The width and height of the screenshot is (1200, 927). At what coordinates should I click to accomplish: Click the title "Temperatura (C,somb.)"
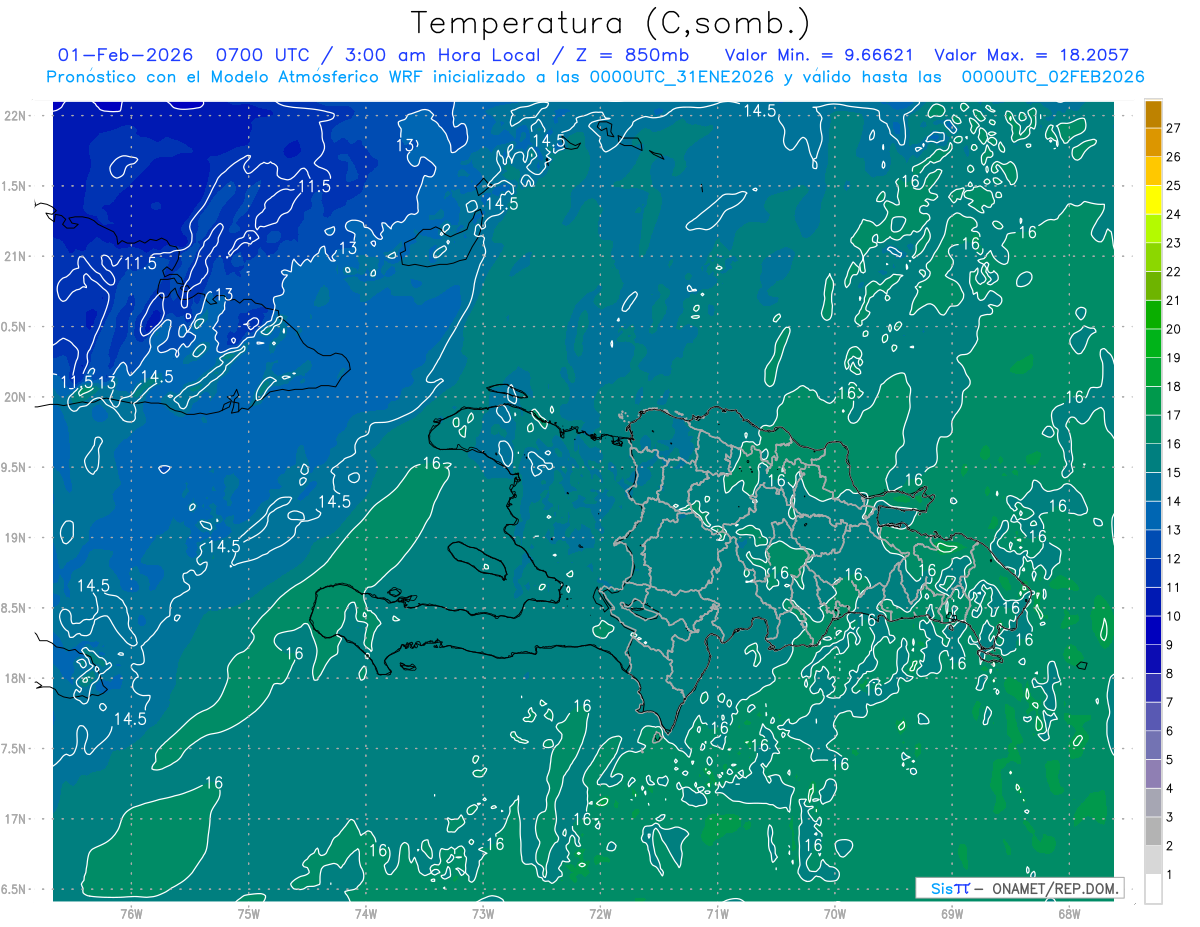click(x=610, y=23)
